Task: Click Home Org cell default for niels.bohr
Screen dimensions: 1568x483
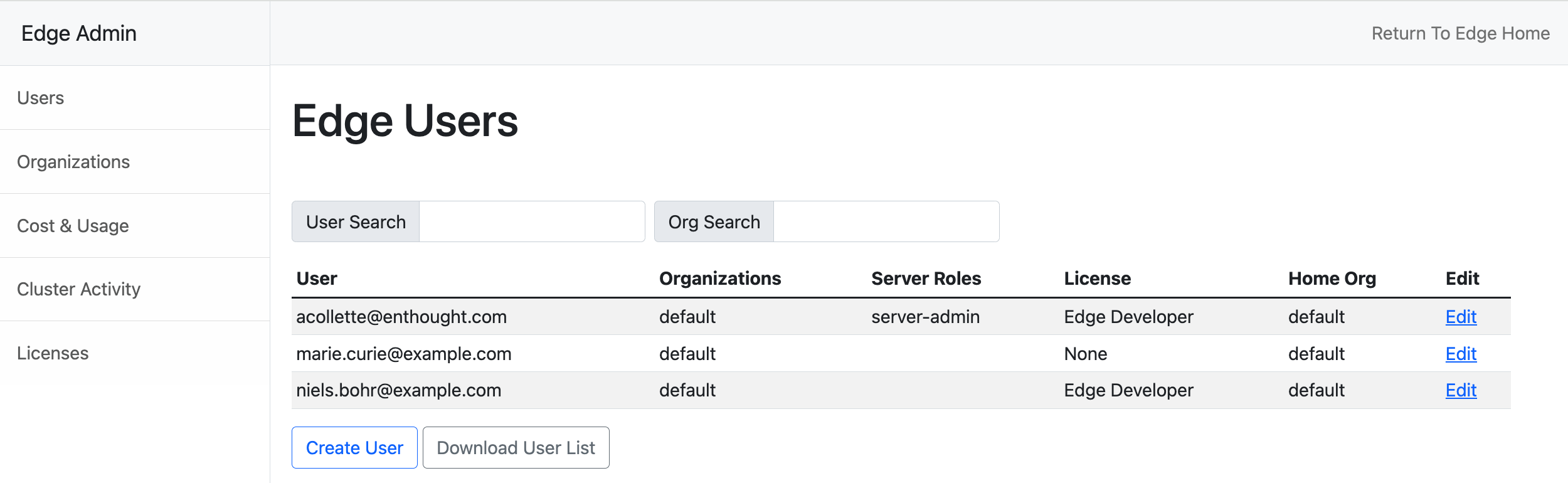Action: 1316,390
